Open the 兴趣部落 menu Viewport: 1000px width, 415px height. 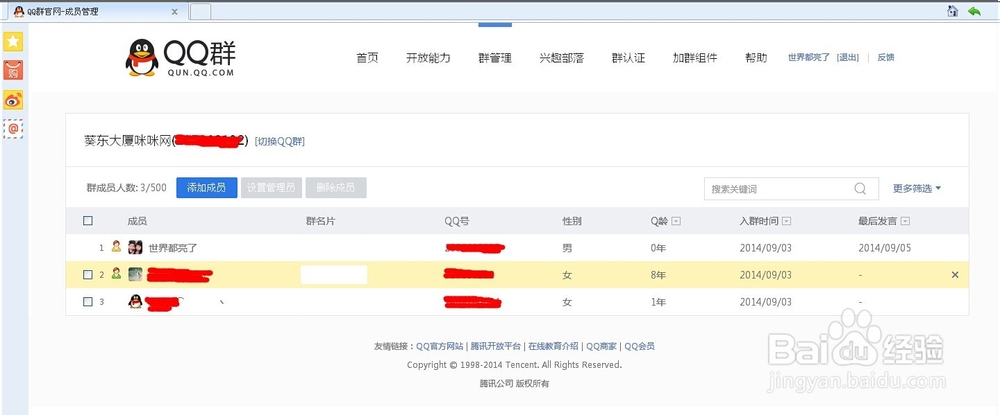pyautogui.click(x=561, y=57)
